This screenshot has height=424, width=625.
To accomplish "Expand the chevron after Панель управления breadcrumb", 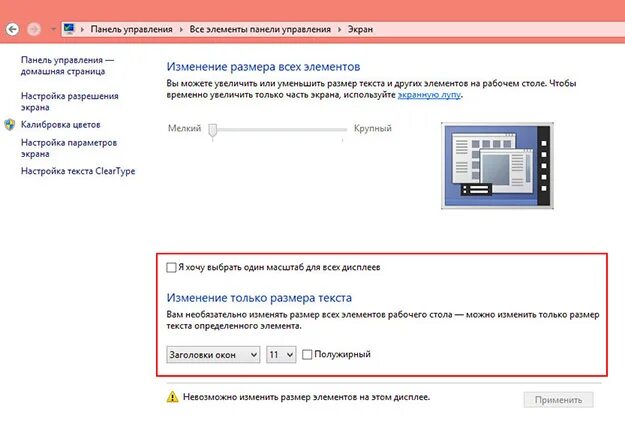I will point(181,29).
